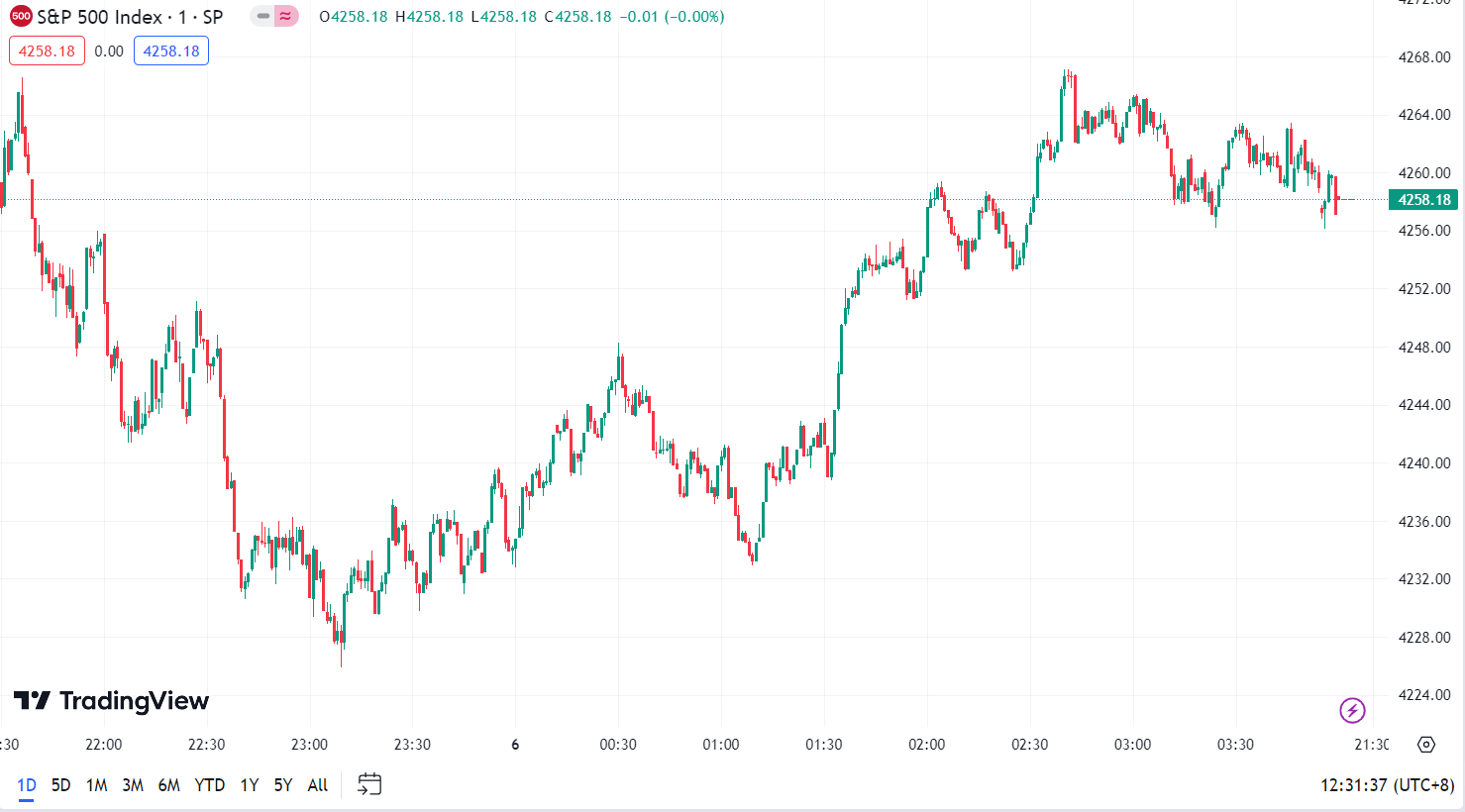The width and height of the screenshot is (1465, 812).
Task: Click the pink approximately-equal market status icon
Action: (286, 17)
